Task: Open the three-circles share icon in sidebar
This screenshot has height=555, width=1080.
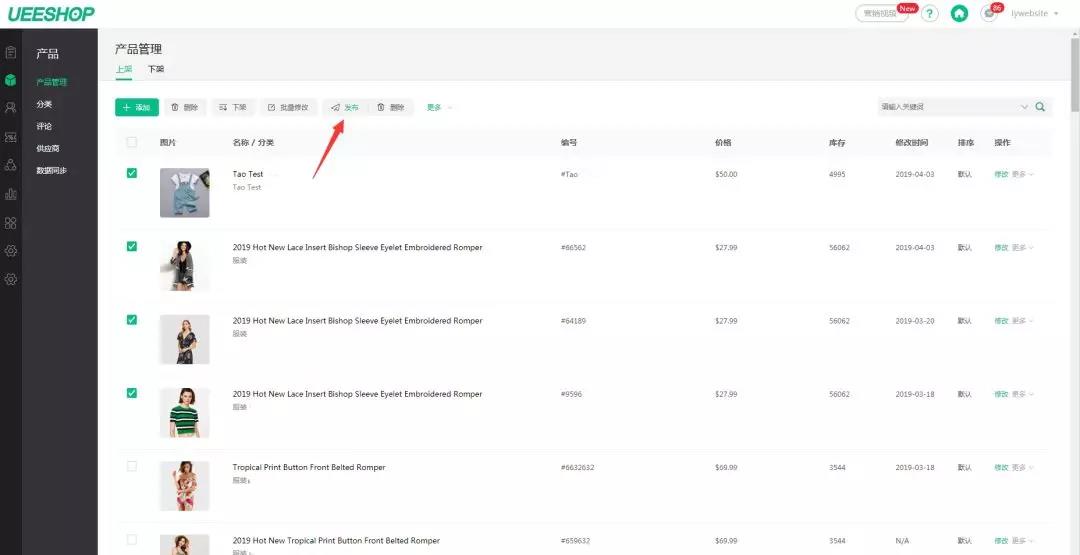Action: tap(10, 165)
